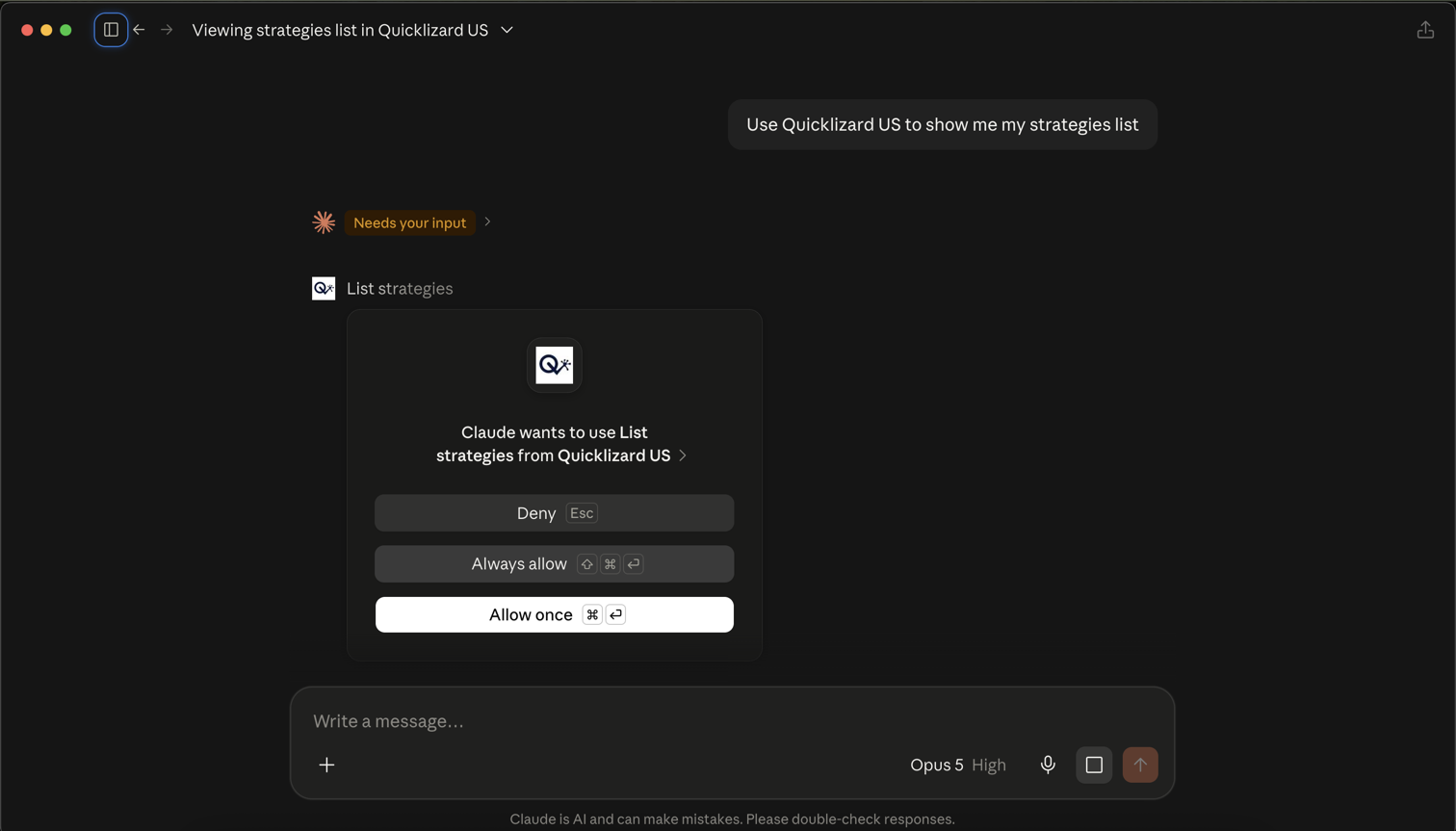Go back with the left arrow
The height and width of the screenshot is (831, 1456).
click(x=140, y=30)
